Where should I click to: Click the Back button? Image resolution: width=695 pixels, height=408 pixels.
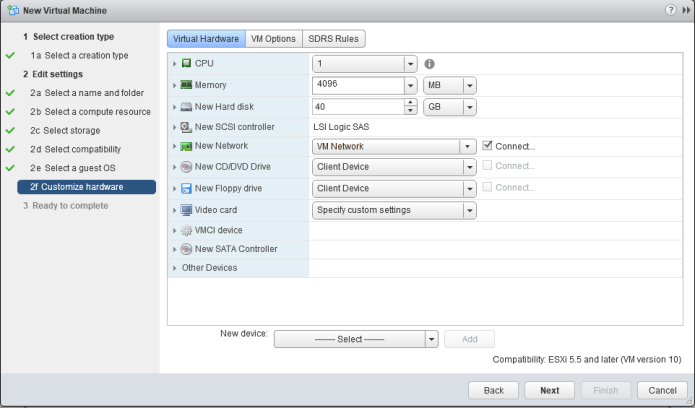pyautogui.click(x=494, y=390)
